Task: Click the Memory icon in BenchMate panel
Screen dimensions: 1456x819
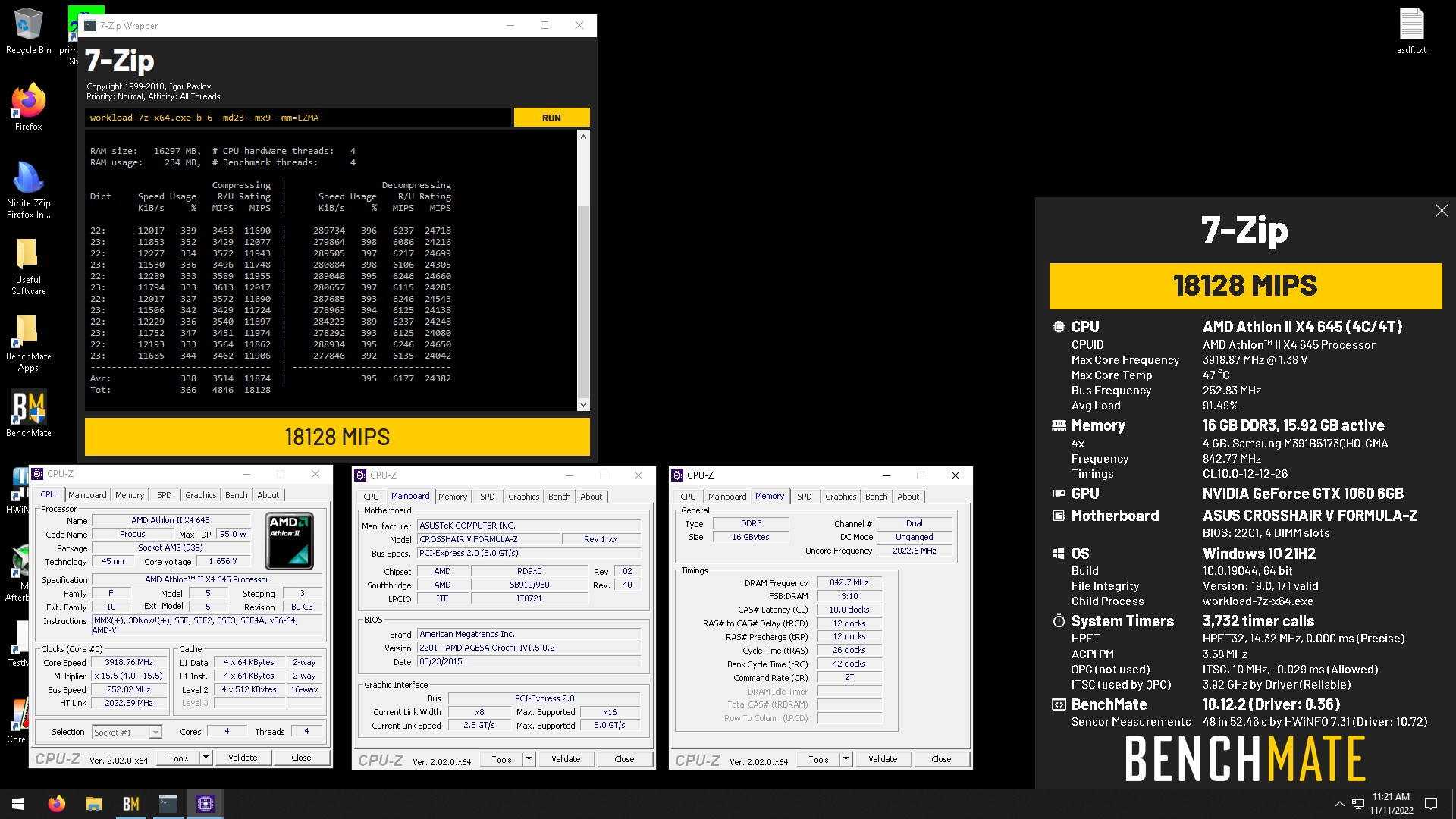Action: 1059,425
